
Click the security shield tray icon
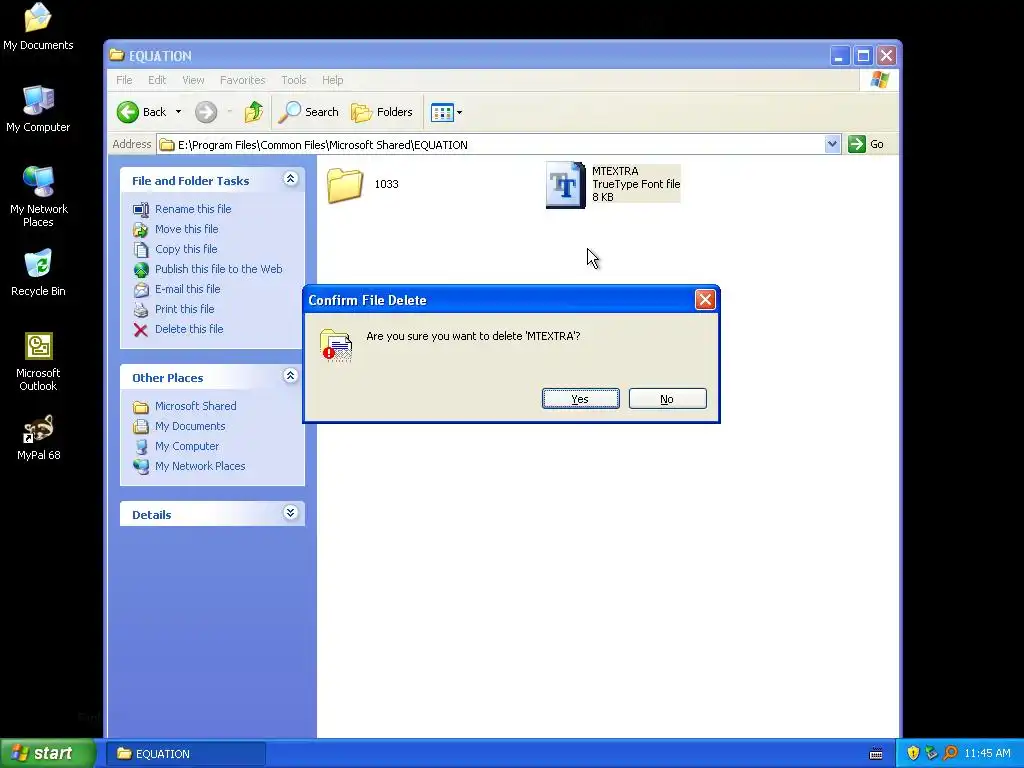coord(913,753)
